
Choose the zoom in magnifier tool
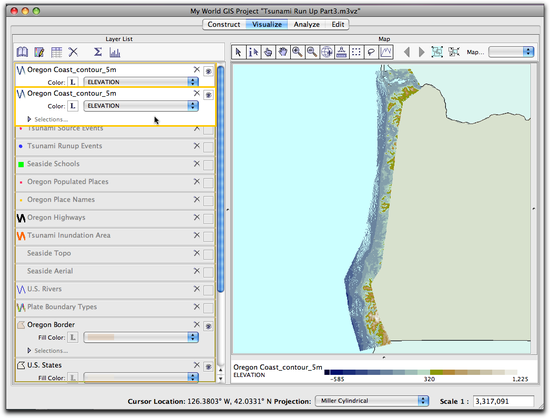tap(297, 52)
